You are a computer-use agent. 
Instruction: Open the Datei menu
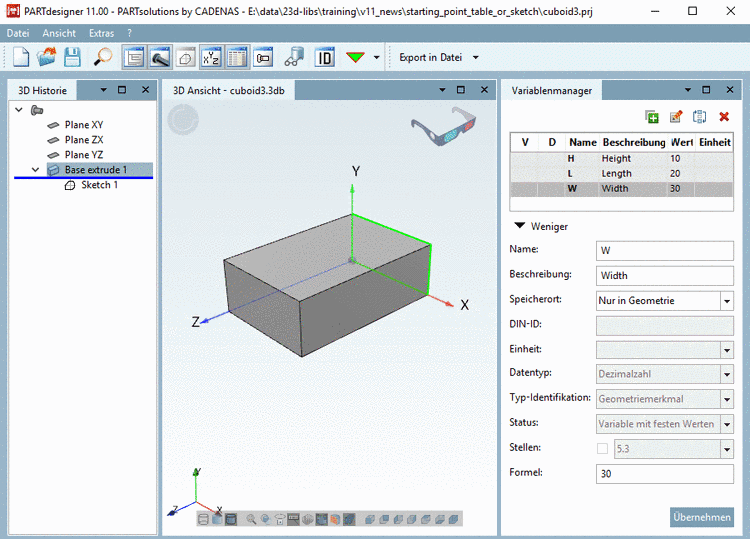(18, 33)
